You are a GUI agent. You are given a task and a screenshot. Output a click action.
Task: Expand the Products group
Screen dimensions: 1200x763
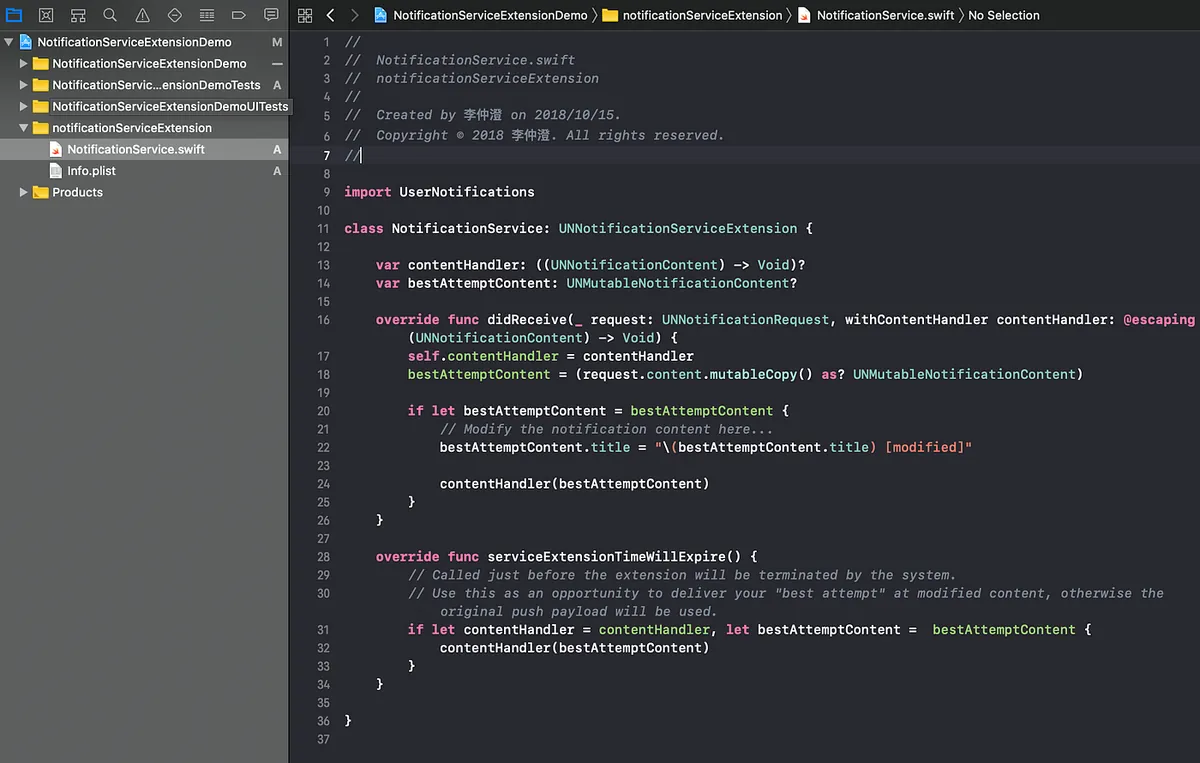point(22,192)
